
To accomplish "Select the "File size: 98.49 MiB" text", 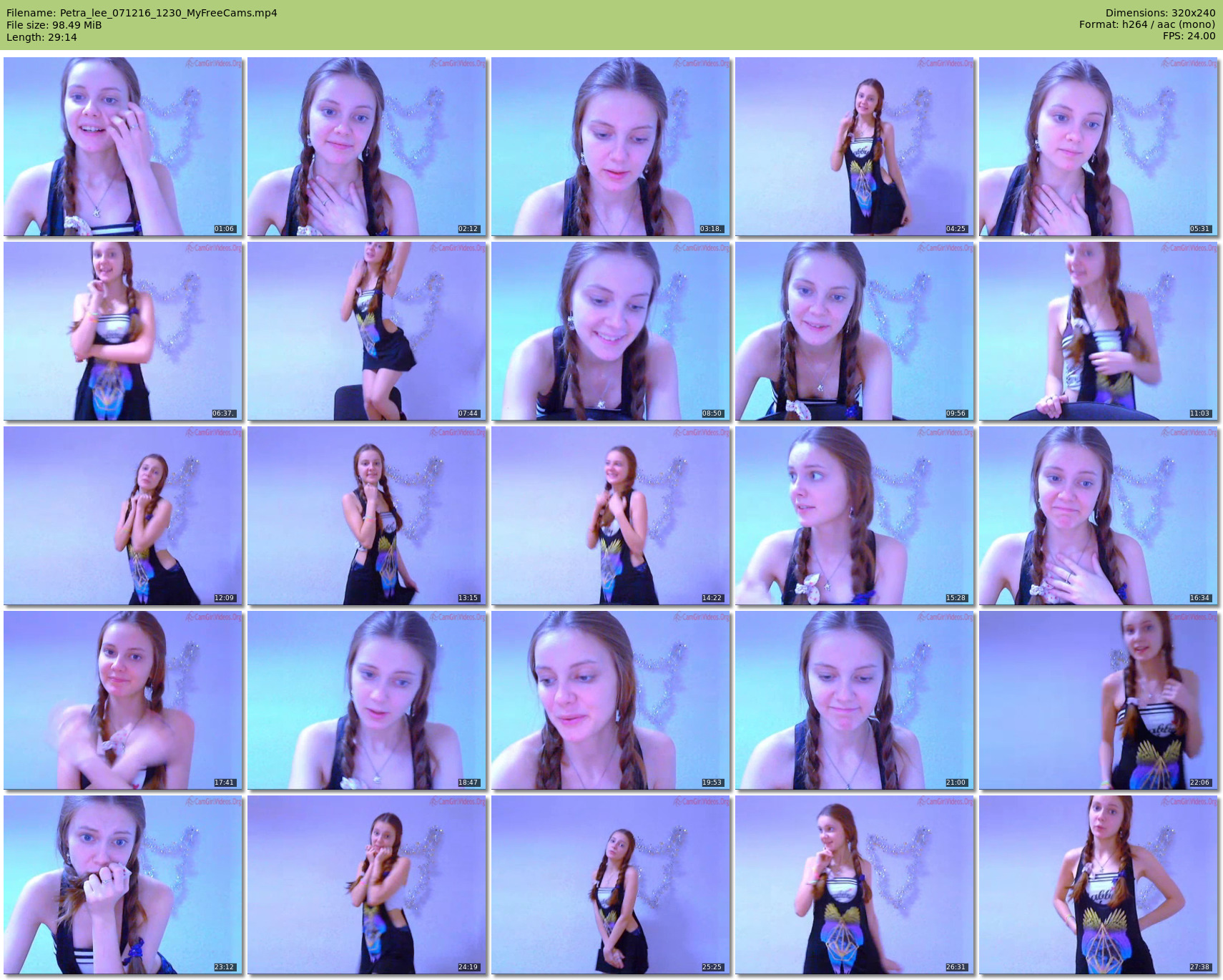I will tap(54, 25).
